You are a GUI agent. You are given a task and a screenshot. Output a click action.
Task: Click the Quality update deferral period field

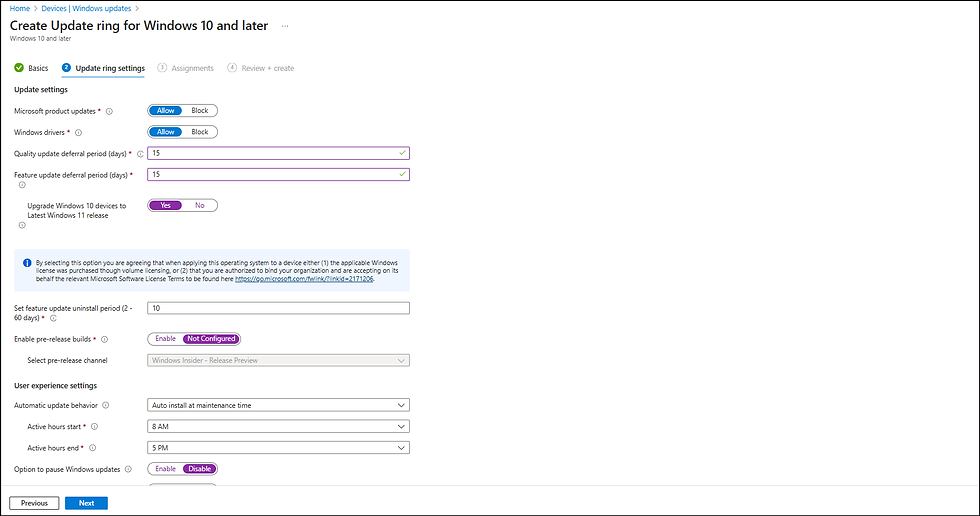(x=278, y=153)
